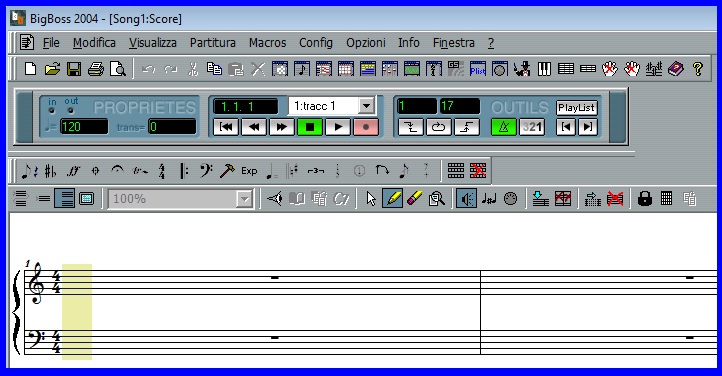
Task: Open the purple help book icon
Action: 675,69
